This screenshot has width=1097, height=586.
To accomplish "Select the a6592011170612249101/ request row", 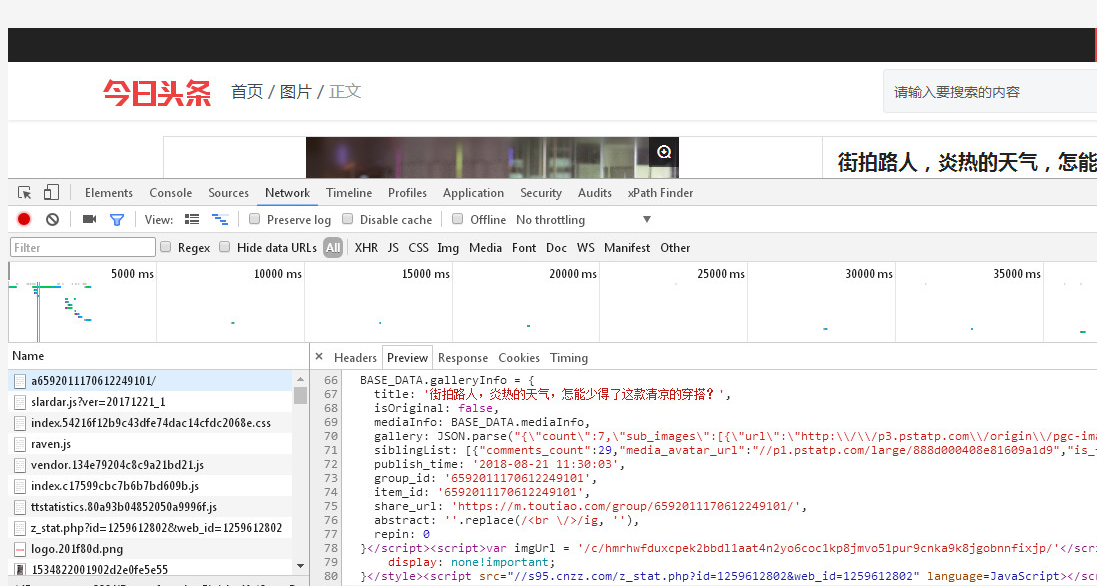I will click(150, 381).
